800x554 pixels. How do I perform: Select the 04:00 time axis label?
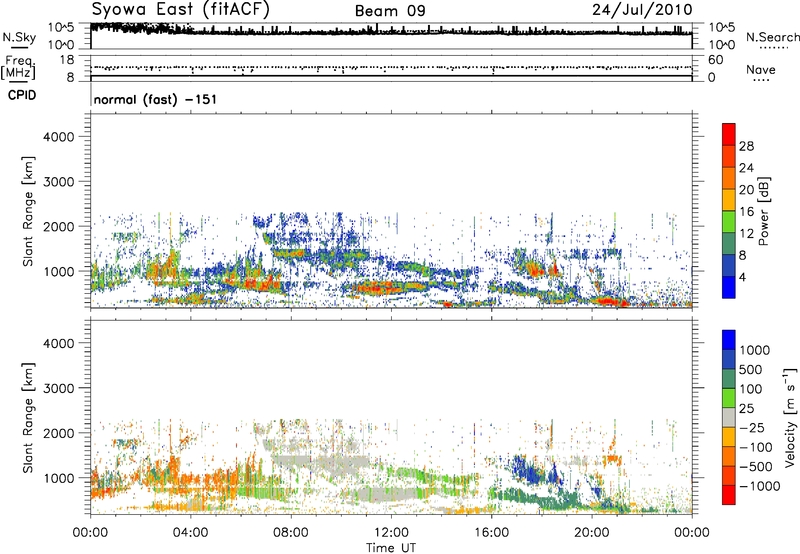point(190,532)
